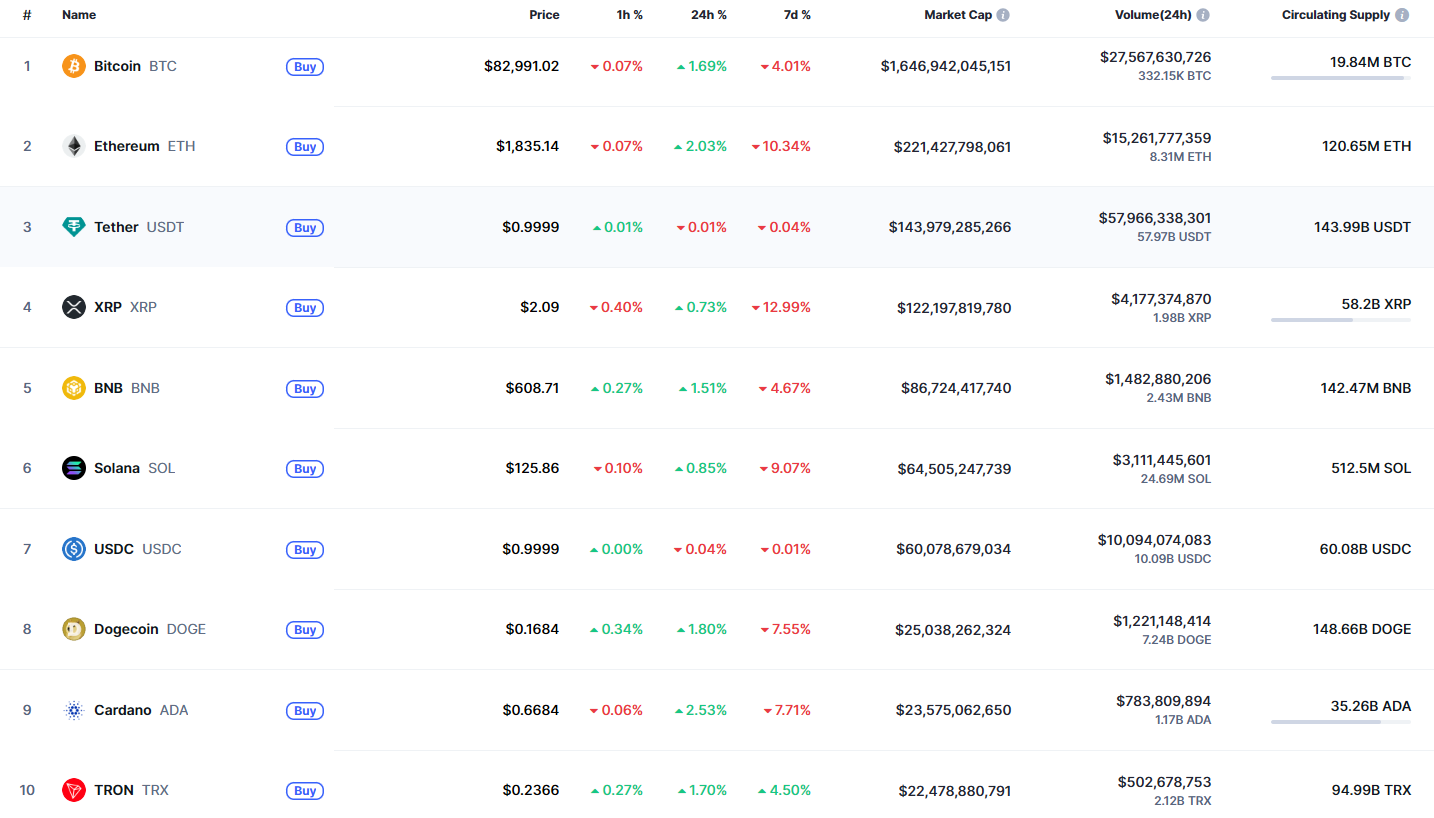Image resolution: width=1434 pixels, height=818 pixels.
Task: Open the Ethereum coin page link
Action: pyautogui.click(x=127, y=146)
